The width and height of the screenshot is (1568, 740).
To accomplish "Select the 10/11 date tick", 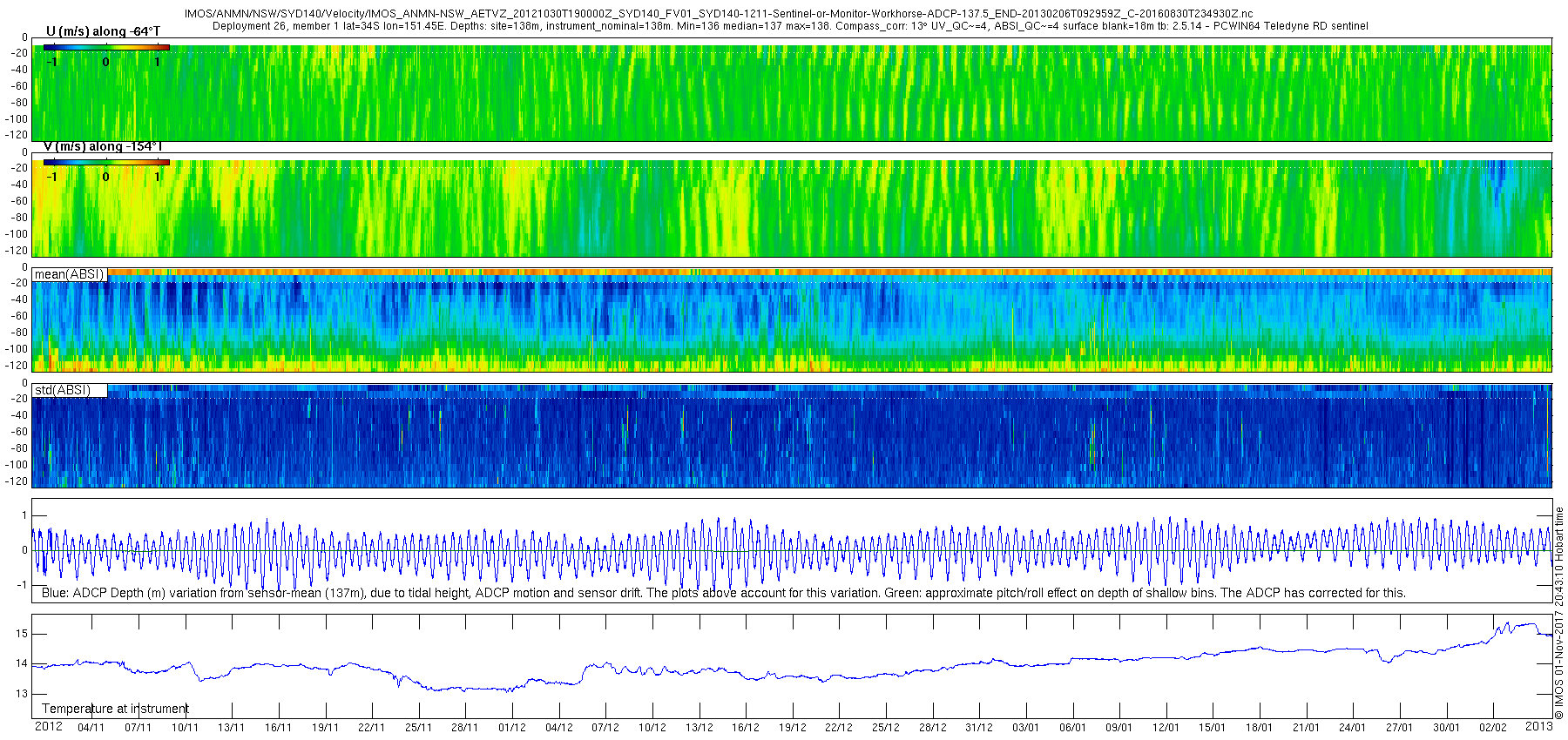I will (185, 728).
